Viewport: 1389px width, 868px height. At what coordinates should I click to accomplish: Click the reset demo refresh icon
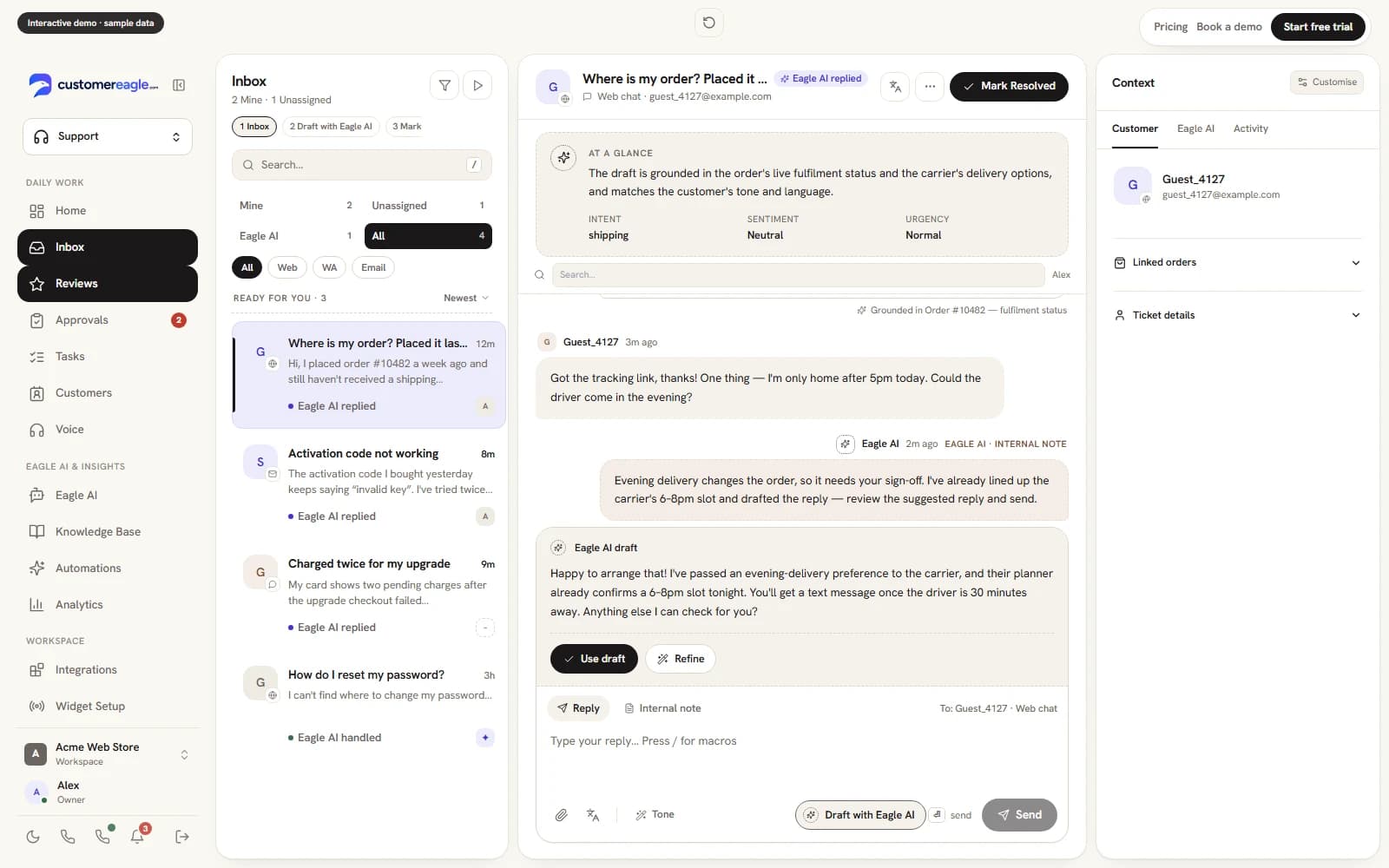pos(709,23)
